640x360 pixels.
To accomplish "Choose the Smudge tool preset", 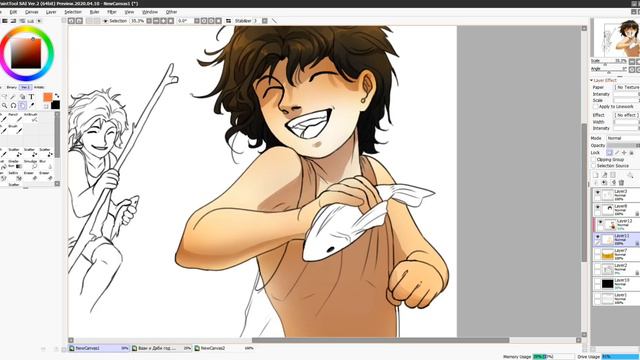I will pyautogui.click(x=30, y=164).
